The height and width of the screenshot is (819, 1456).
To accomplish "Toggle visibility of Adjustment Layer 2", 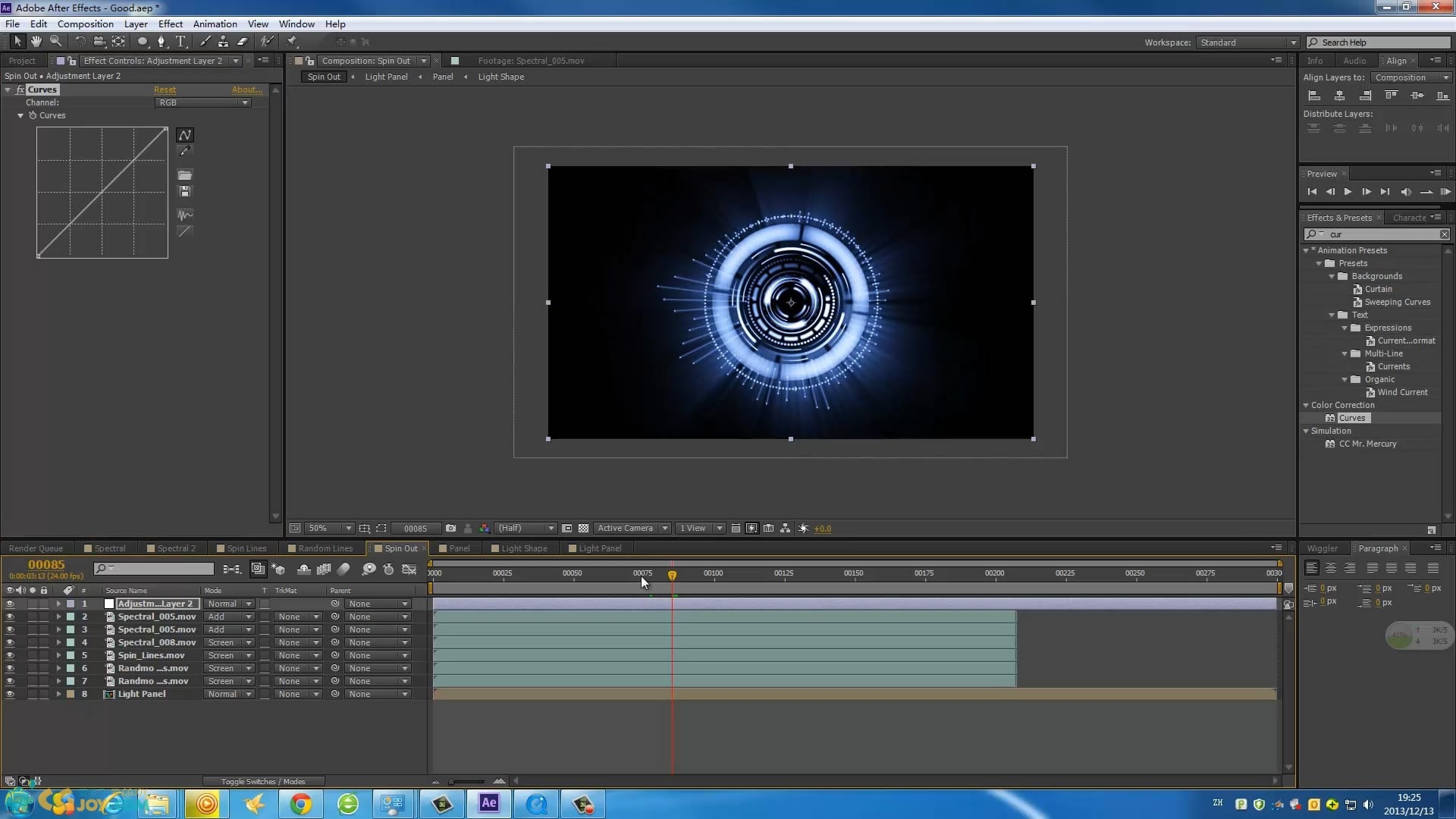I will [x=8, y=603].
